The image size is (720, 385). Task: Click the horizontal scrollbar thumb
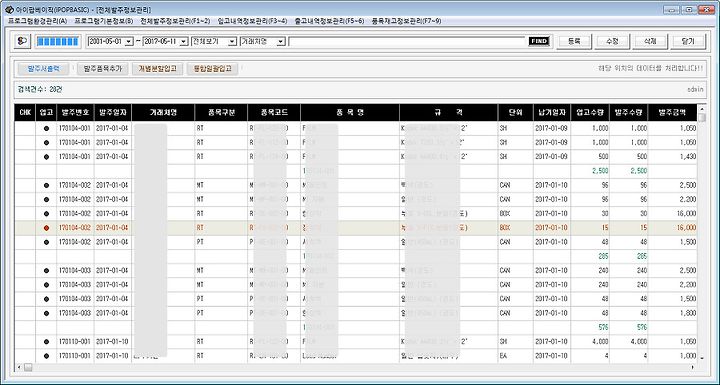tap(28, 368)
